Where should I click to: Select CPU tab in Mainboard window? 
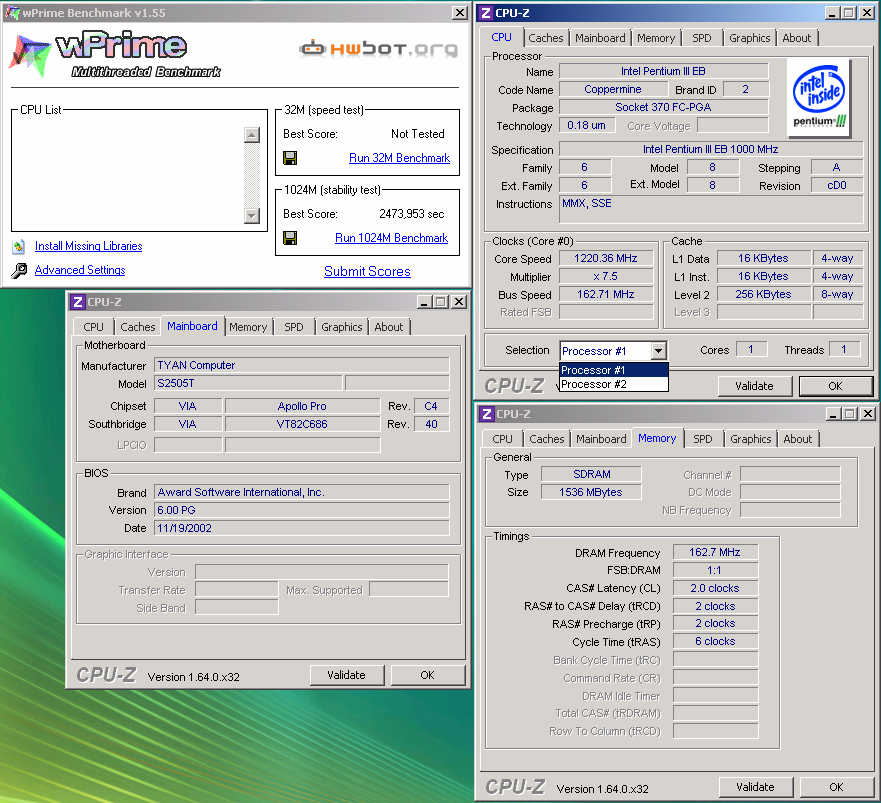[x=93, y=327]
